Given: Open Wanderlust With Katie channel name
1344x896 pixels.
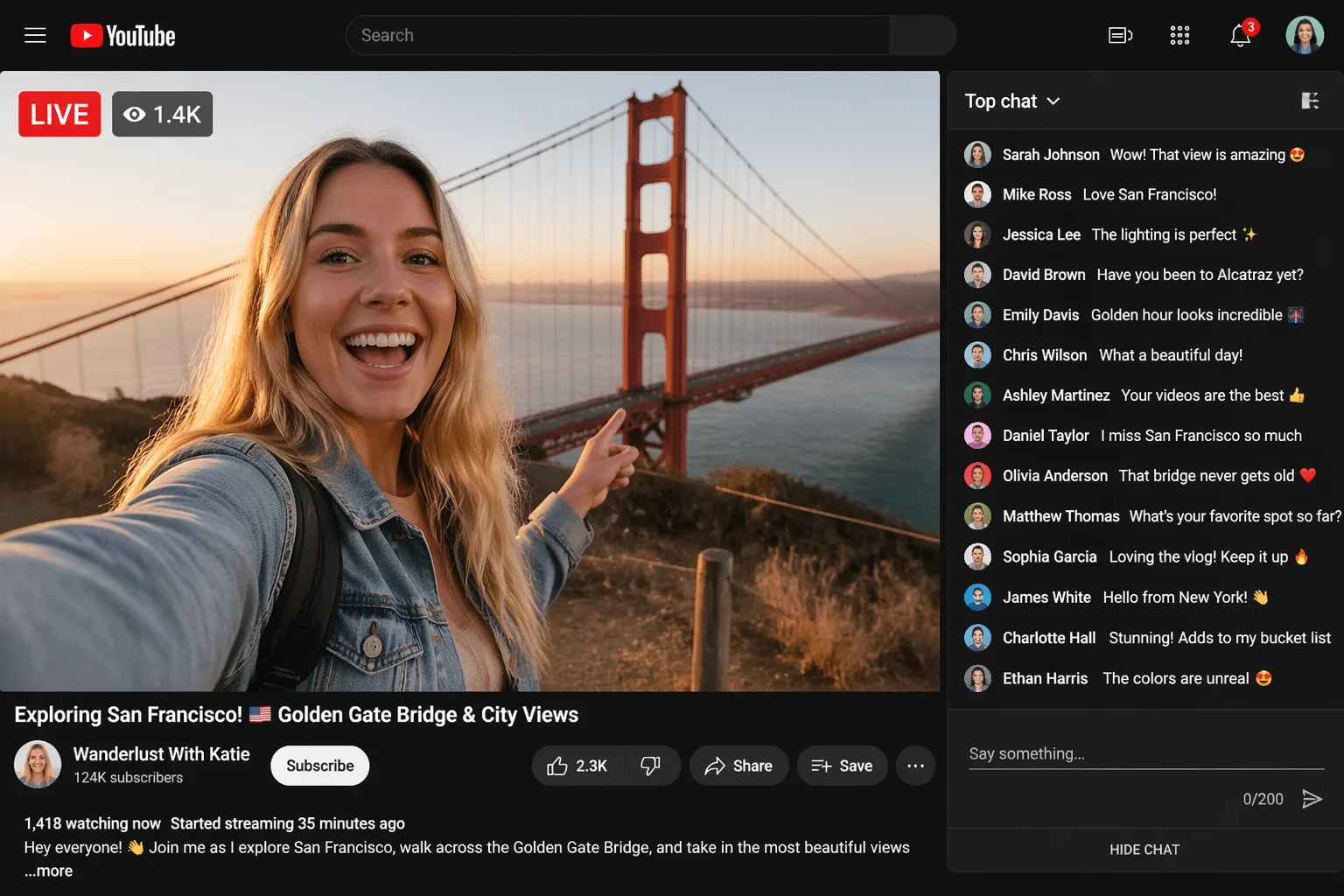Looking at the screenshot, I should click(x=161, y=754).
